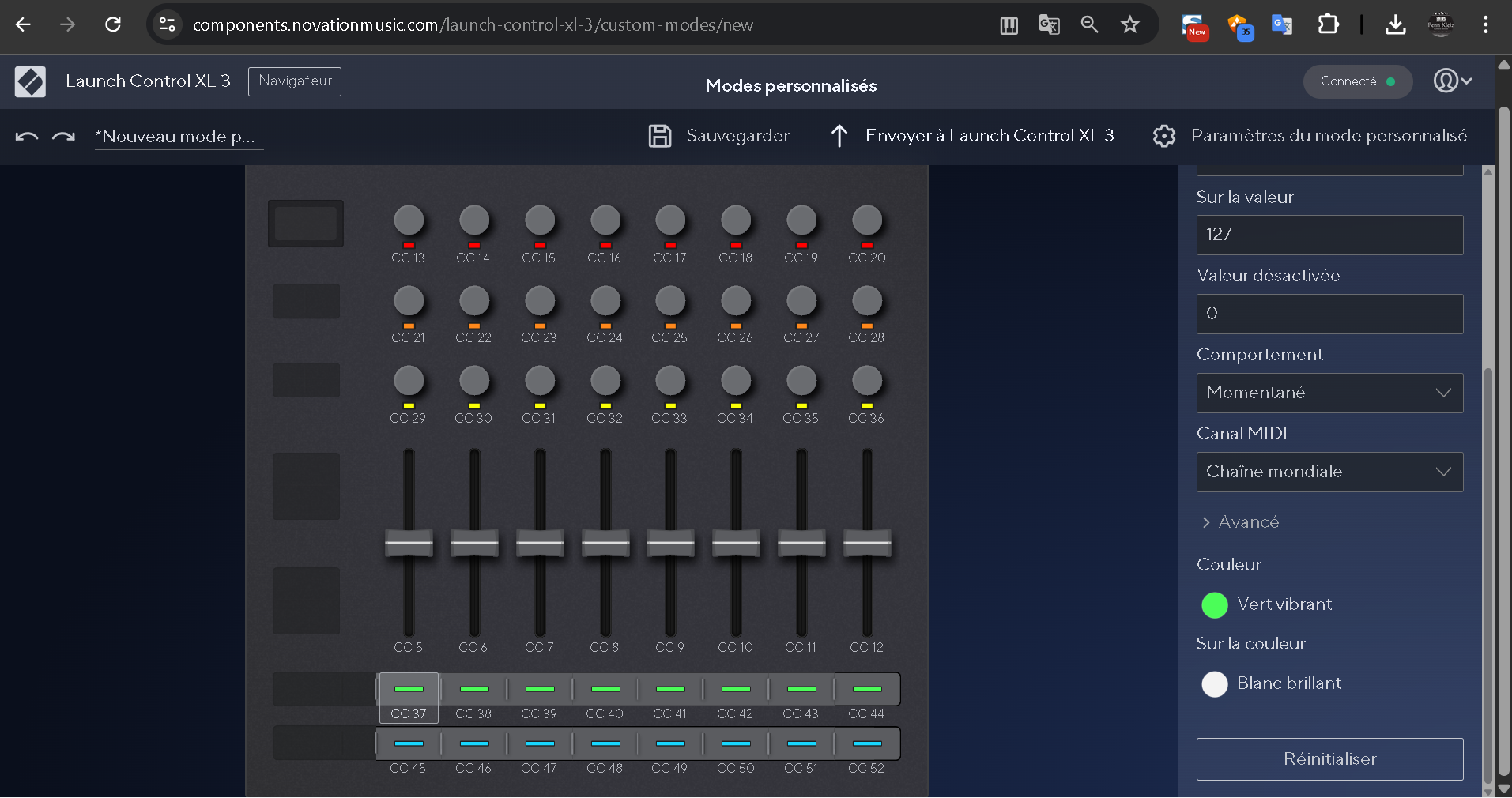The image size is (1512, 798).
Task: Open the user account profile icon
Action: [1452, 81]
